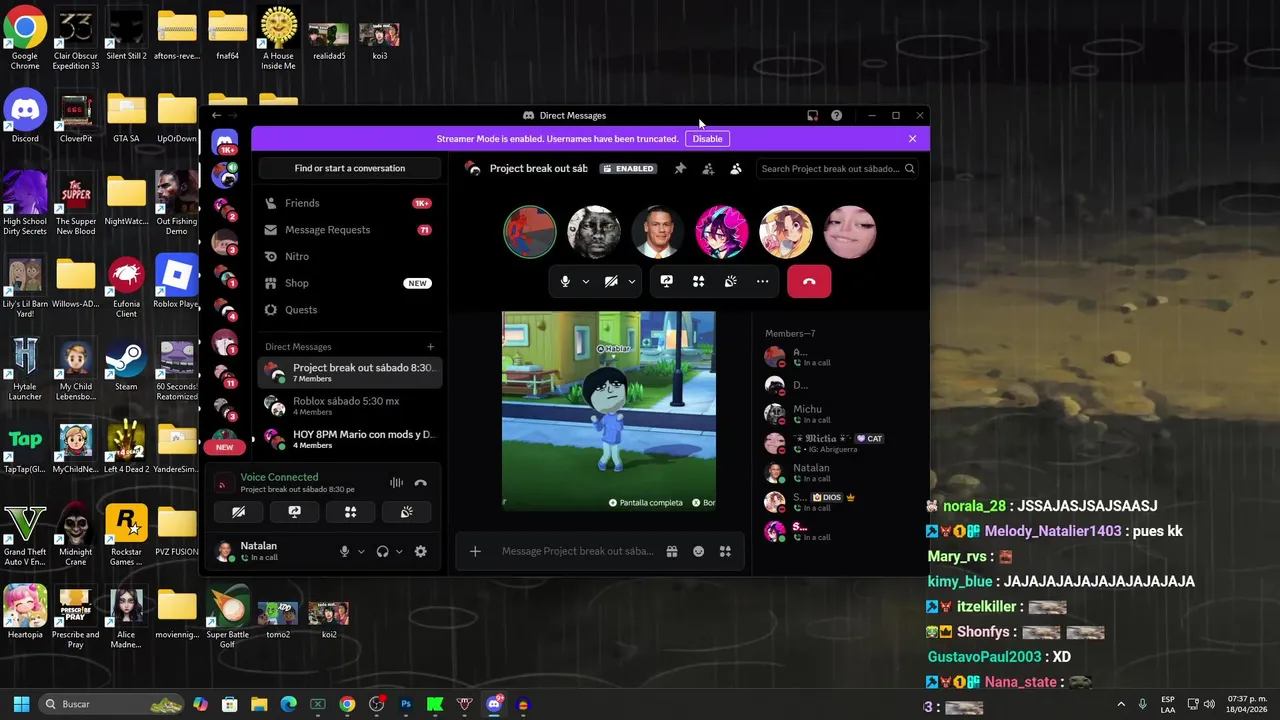Image resolution: width=1280 pixels, height=720 pixels.
Task: Go back using title bar left arrow
Action: tap(216, 115)
